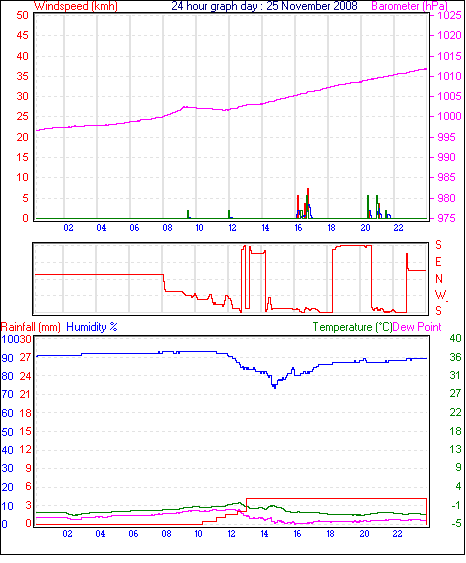This screenshot has height=563, width=466.
Task: Click the E wind direction label
Action: coord(438,262)
